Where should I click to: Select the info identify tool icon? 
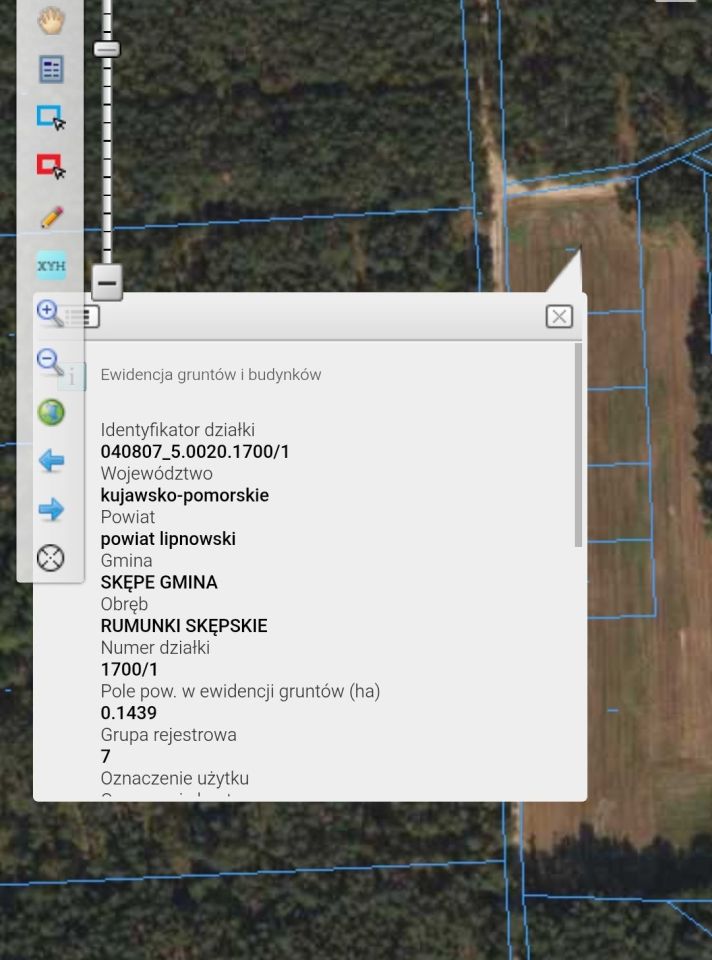coord(72,377)
